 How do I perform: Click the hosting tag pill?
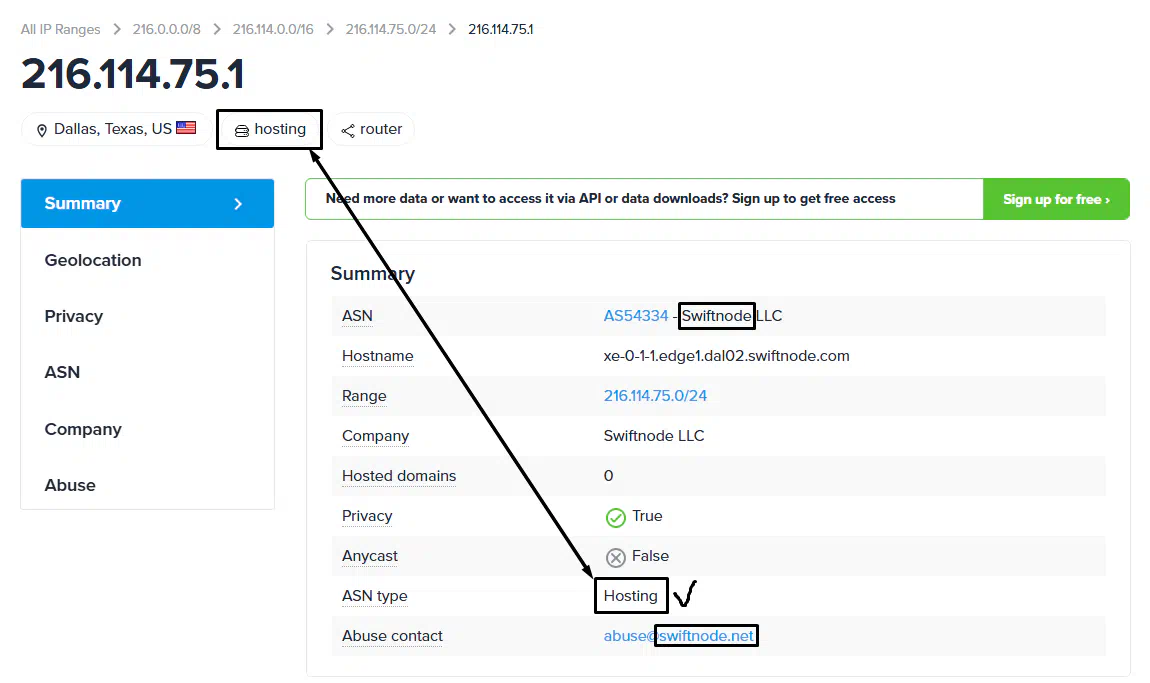pos(269,129)
